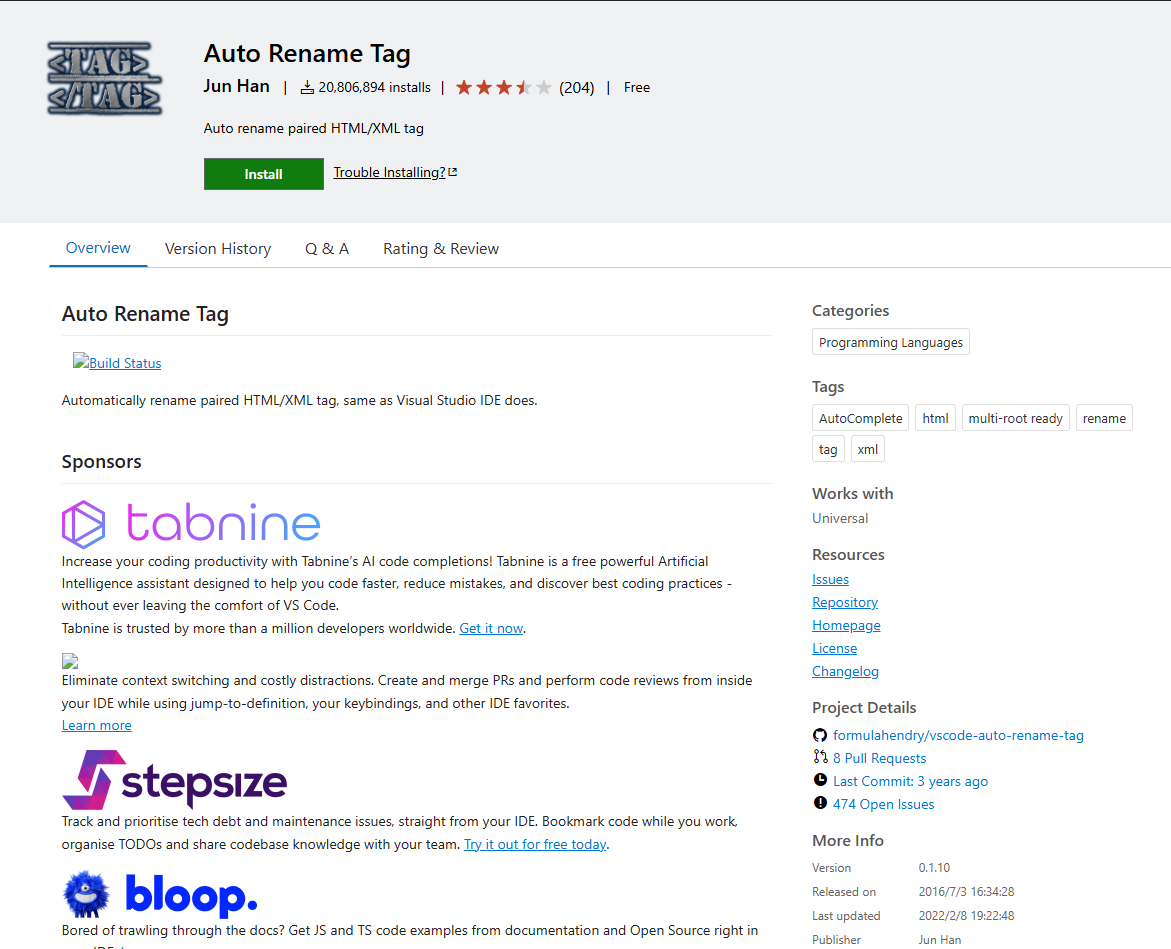The width and height of the screenshot is (1171, 949).
Task: Click the tabnine wordmark text logo
Action: coord(223,522)
